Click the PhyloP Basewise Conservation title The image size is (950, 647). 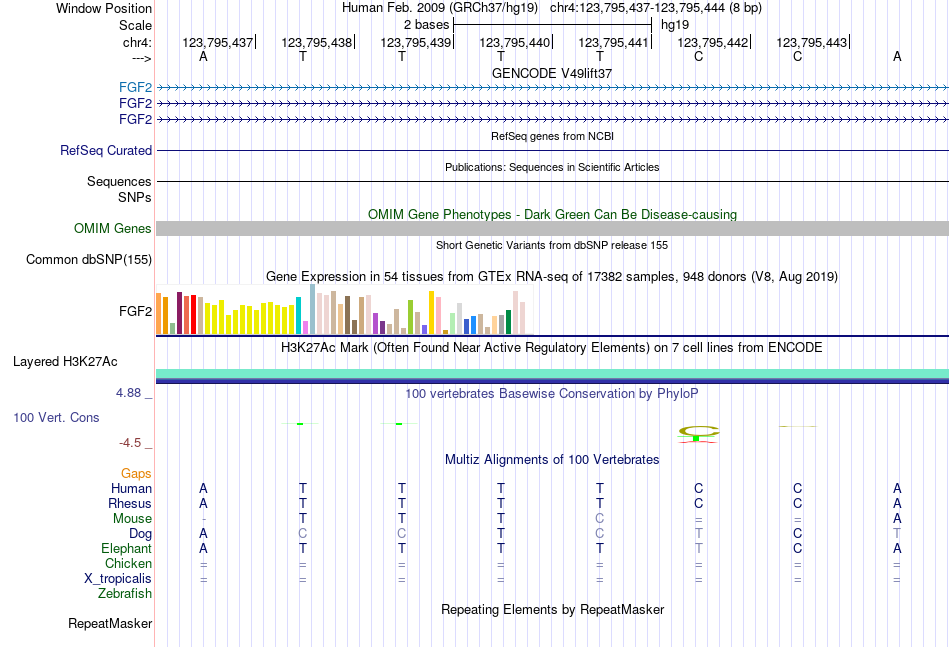click(552, 394)
